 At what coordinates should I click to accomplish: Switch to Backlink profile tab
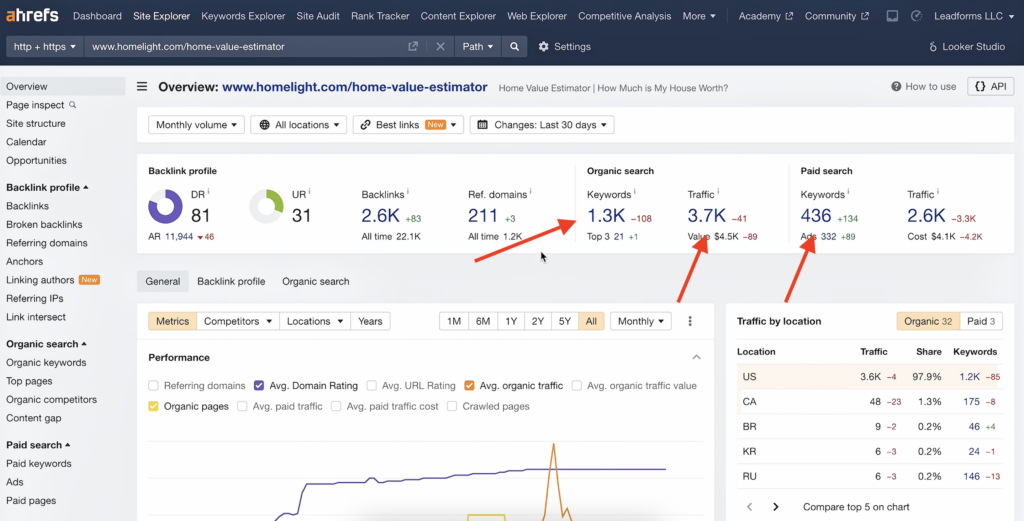click(x=231, y=281)
